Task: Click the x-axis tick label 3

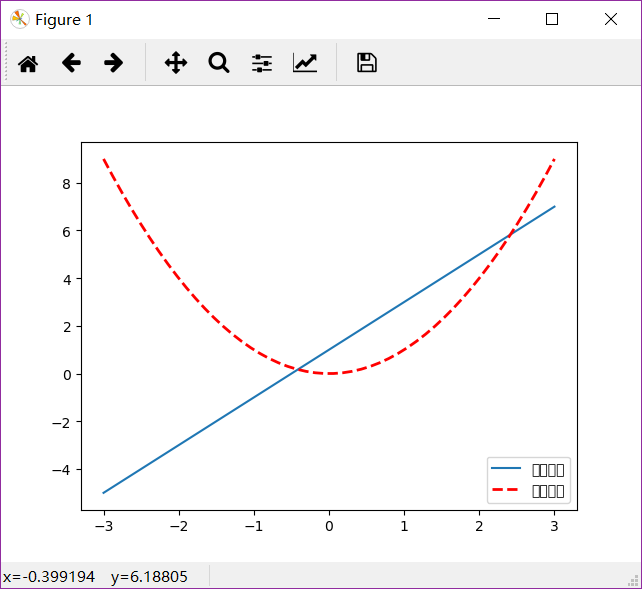Action: [554, 526]
